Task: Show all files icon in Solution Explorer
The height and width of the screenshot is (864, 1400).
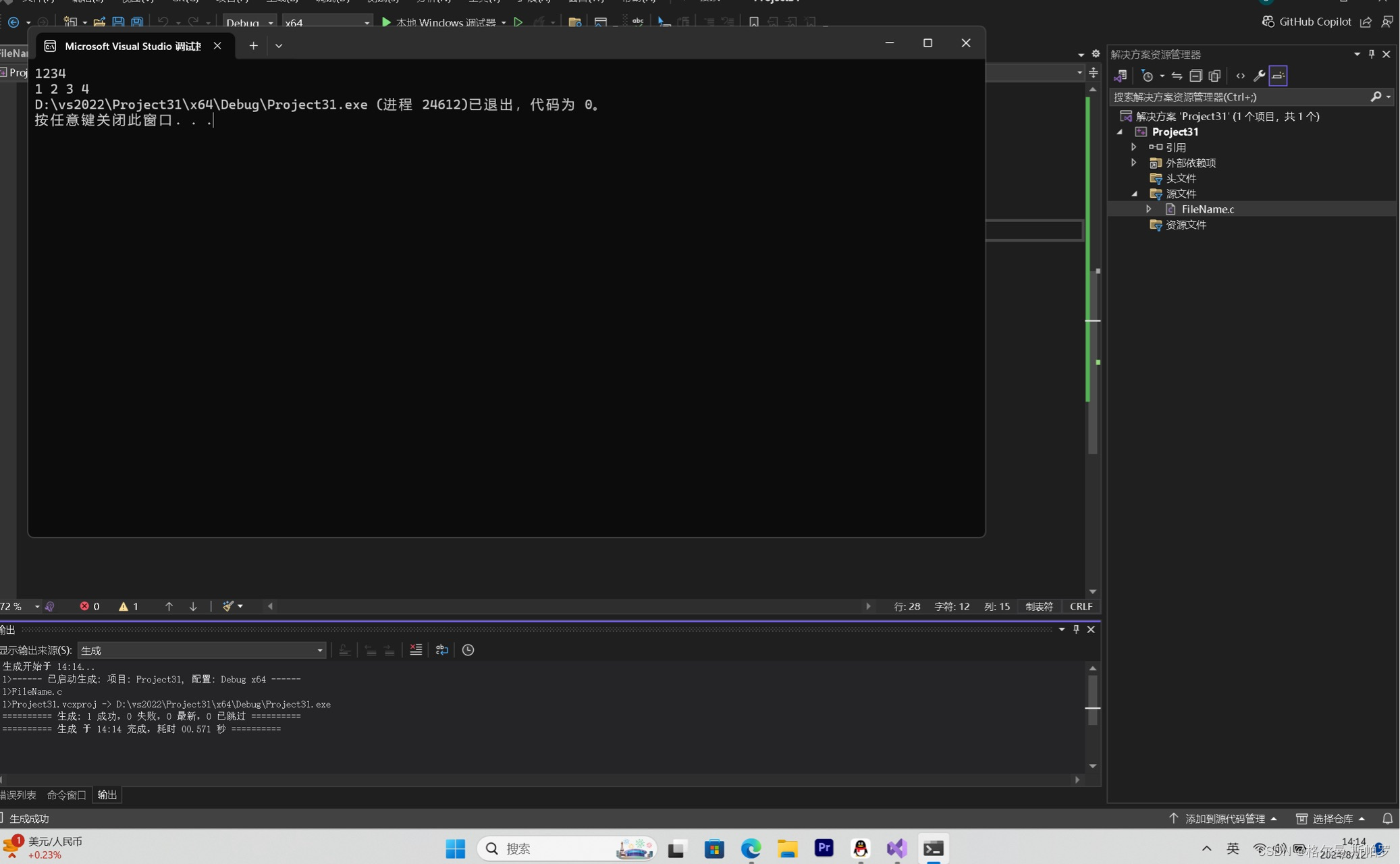Action: tap(1214, 76)
